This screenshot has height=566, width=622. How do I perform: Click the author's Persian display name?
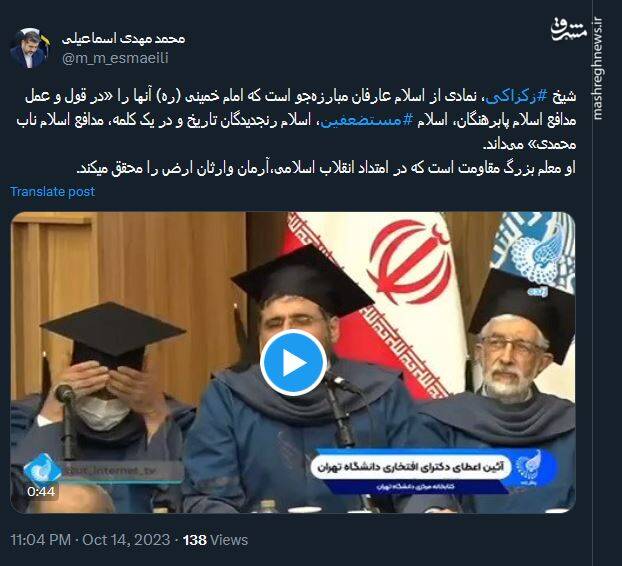coord(123,38)
